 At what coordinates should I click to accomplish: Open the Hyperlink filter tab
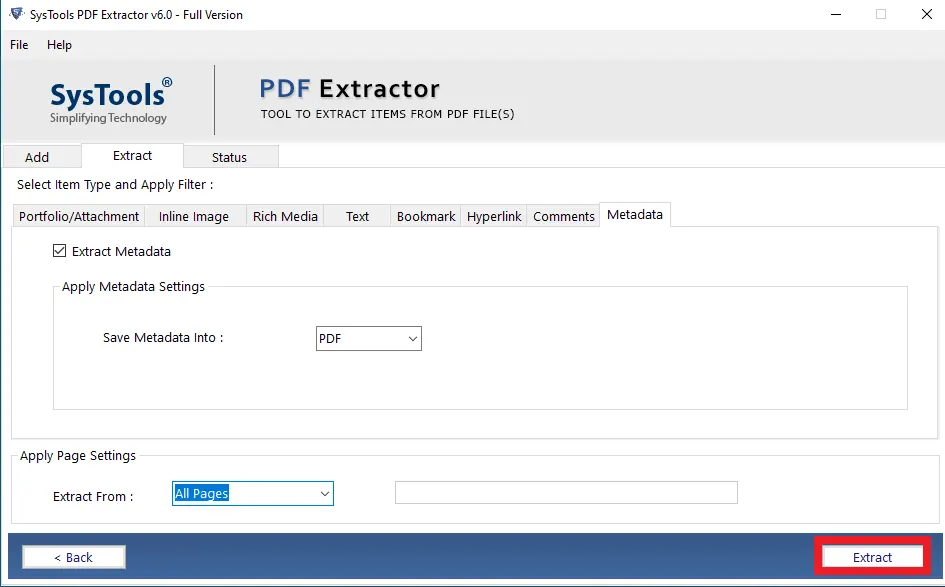[x=494, y=216]
